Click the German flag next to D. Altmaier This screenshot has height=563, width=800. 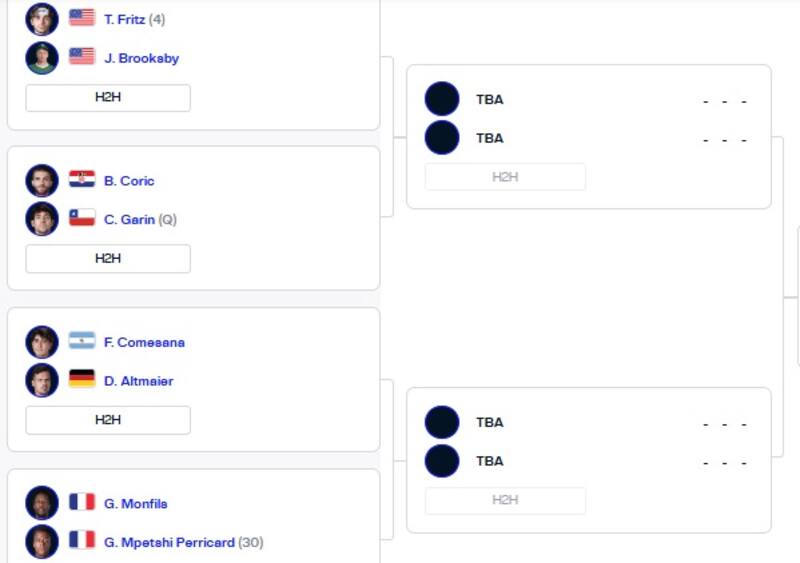(82, 380)
